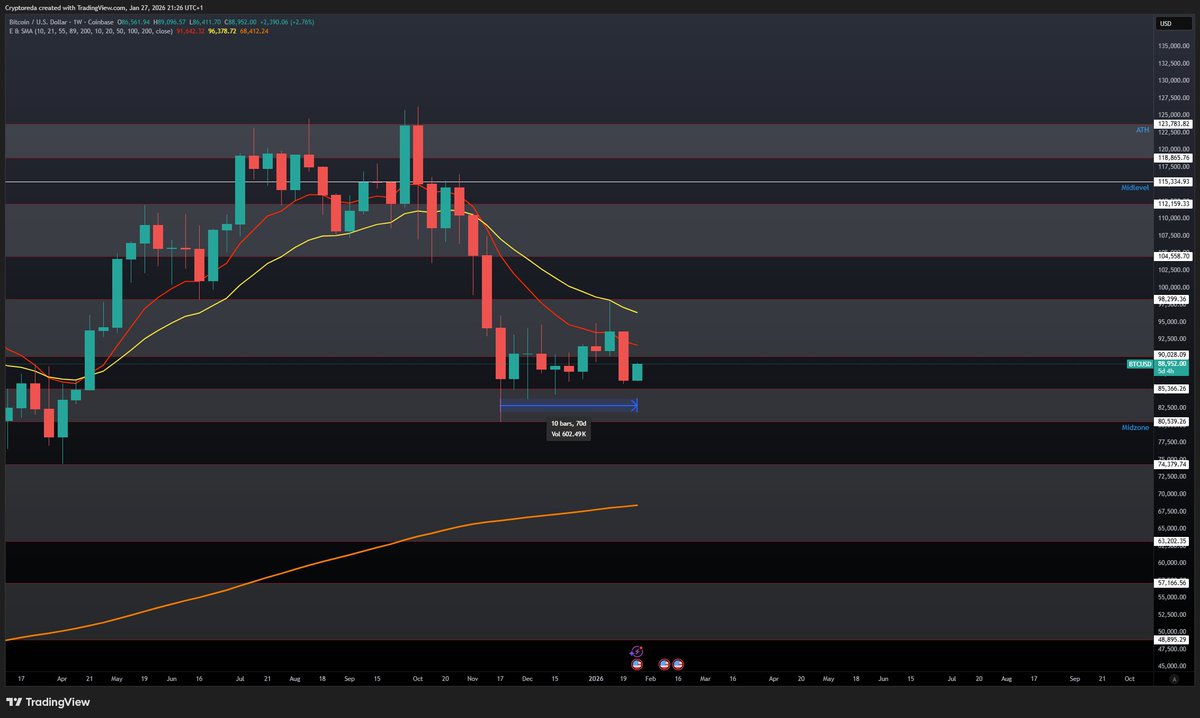Select the 2026 label on the time axis
The width and height of the screenshot is (1200, 718).
(x=597, y=678)
